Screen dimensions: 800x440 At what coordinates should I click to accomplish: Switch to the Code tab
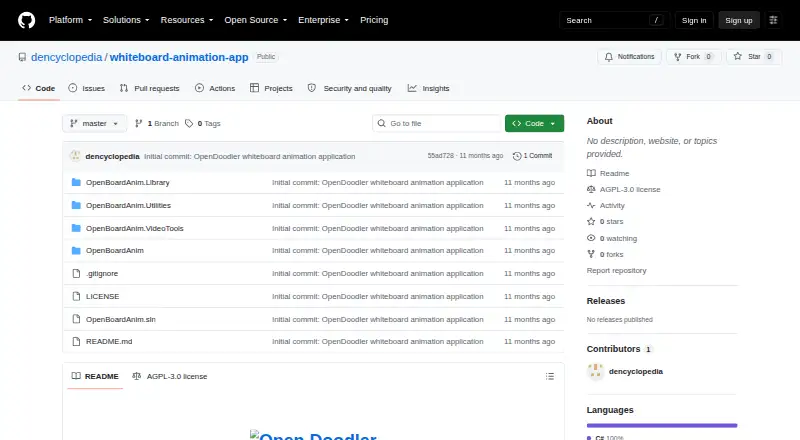click(39, 88)
